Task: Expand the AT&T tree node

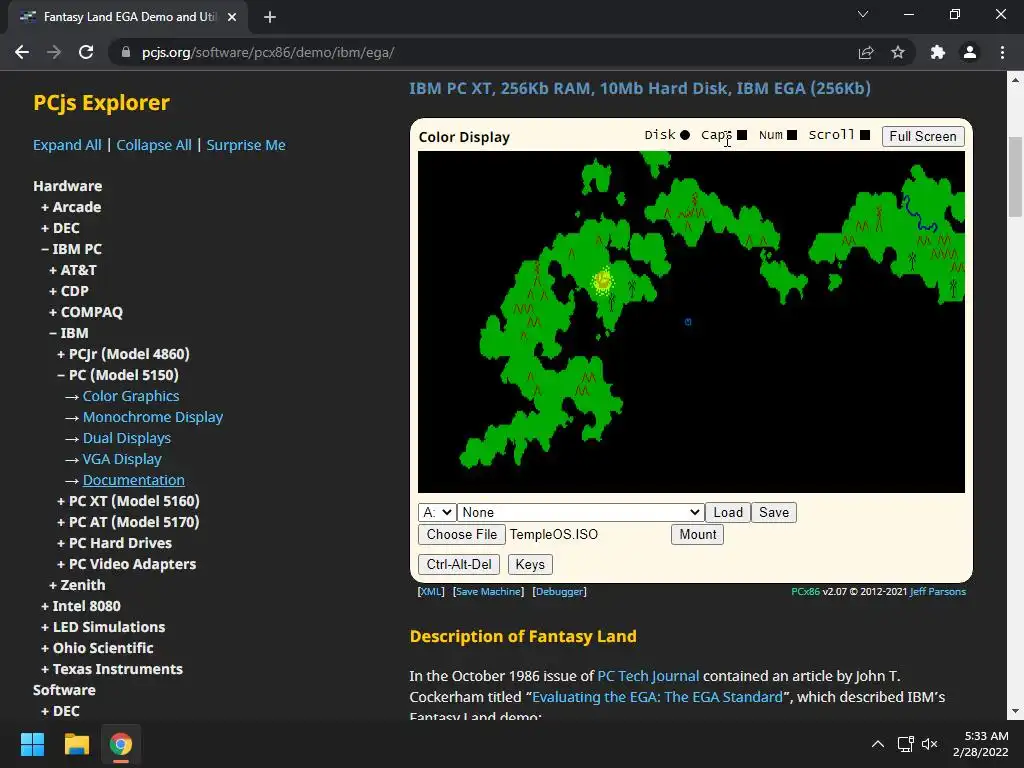Action: click(x=72, y=270)
